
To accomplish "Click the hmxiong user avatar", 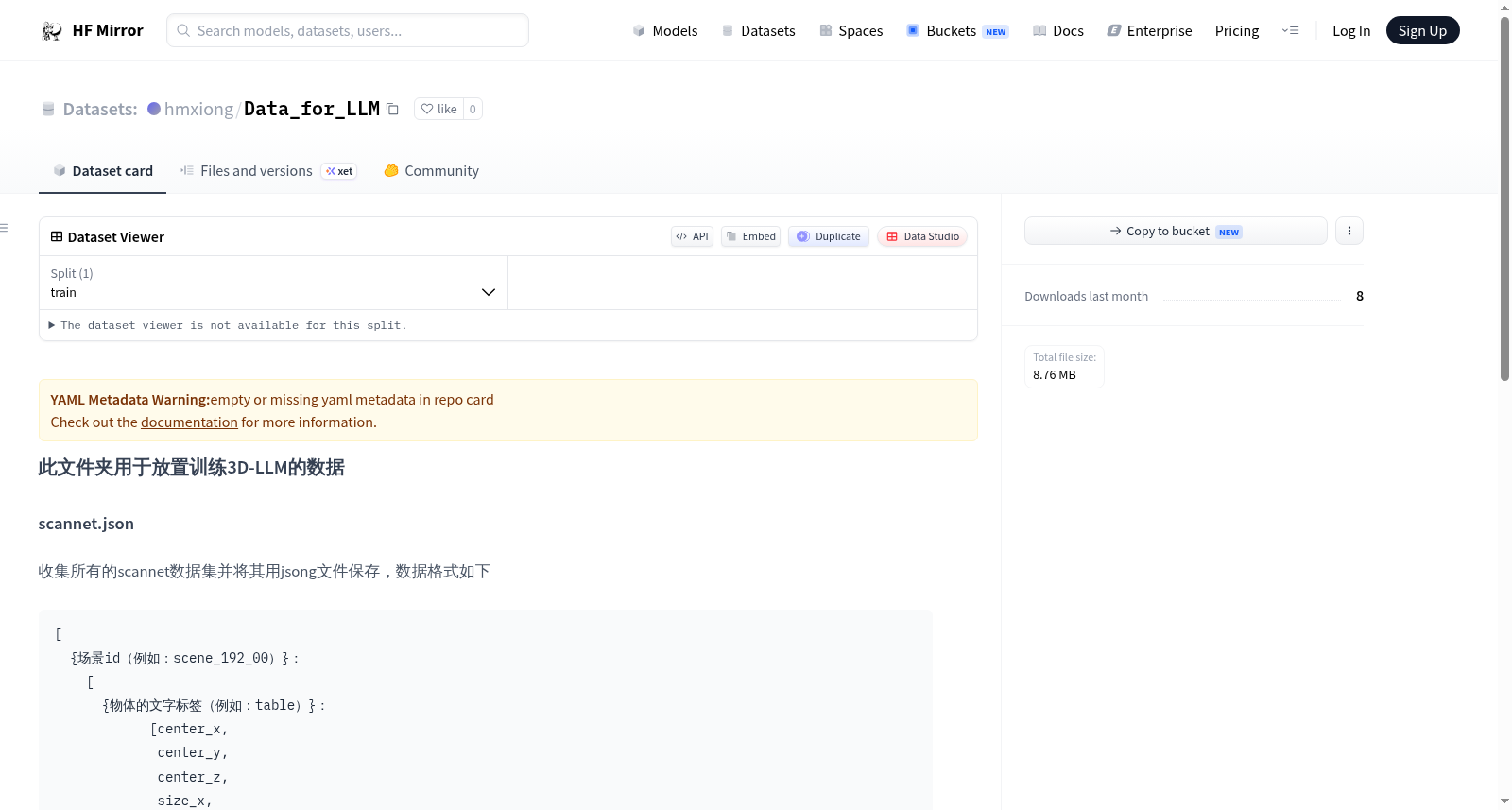I will click(154, 109).
